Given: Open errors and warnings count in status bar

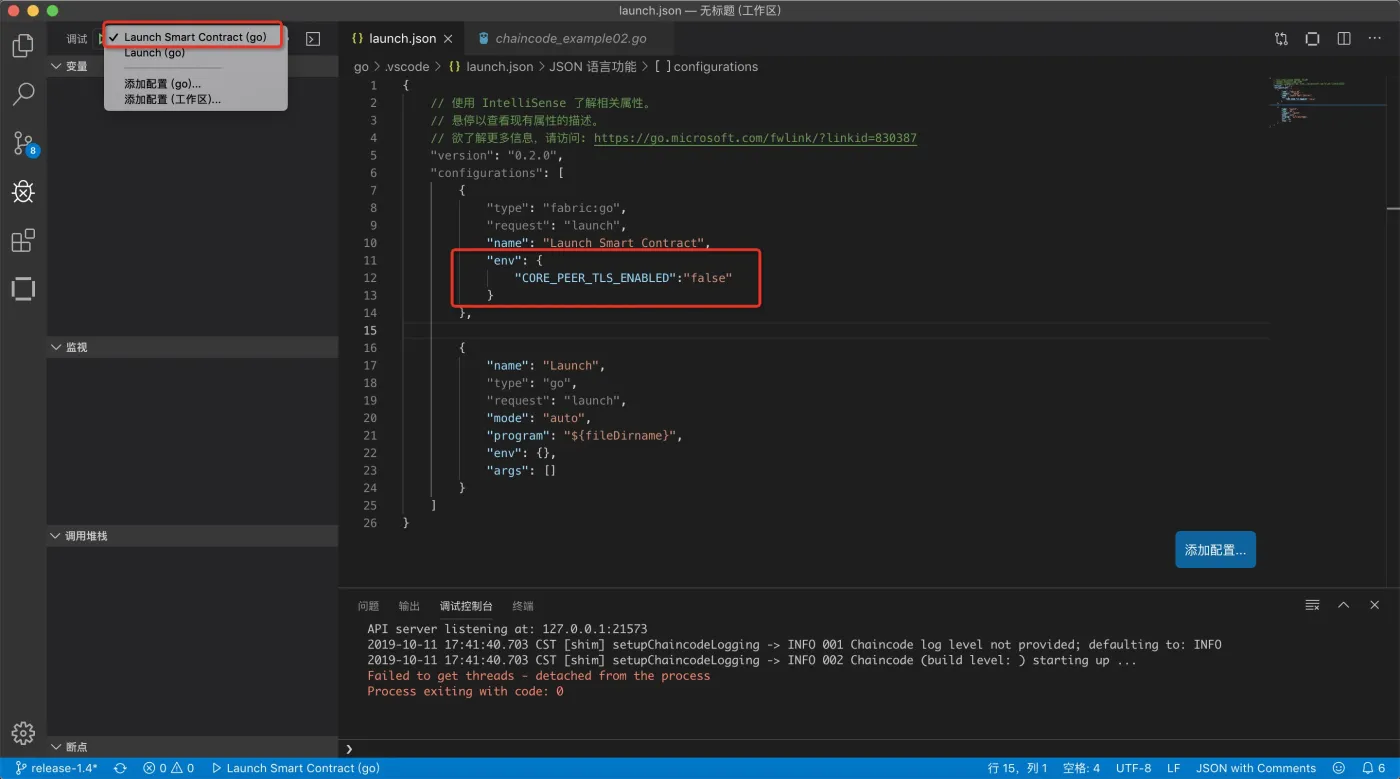Looking at the screenshot, I should pos(168,768).
